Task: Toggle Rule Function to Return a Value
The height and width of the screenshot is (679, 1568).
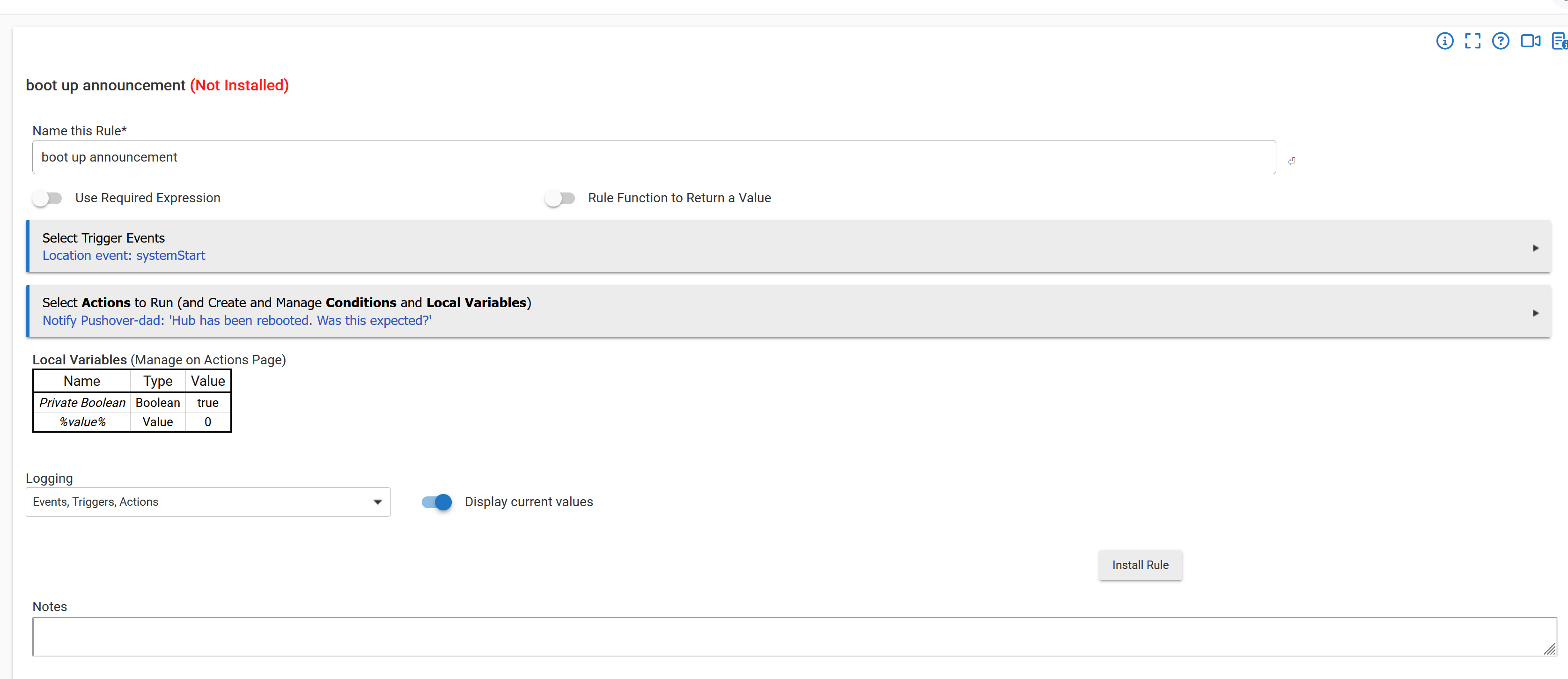Action: 560,198
